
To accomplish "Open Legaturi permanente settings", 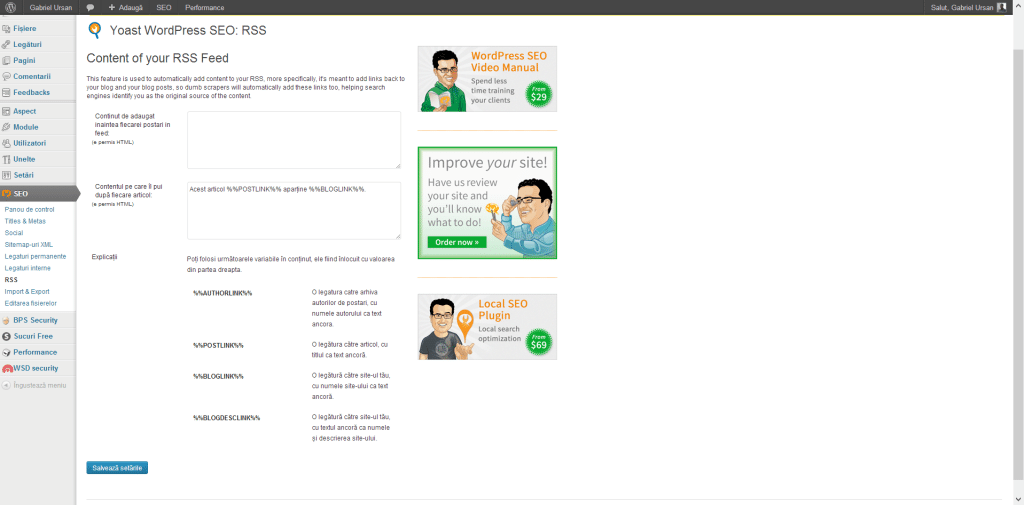I will [x=35, y=256].
